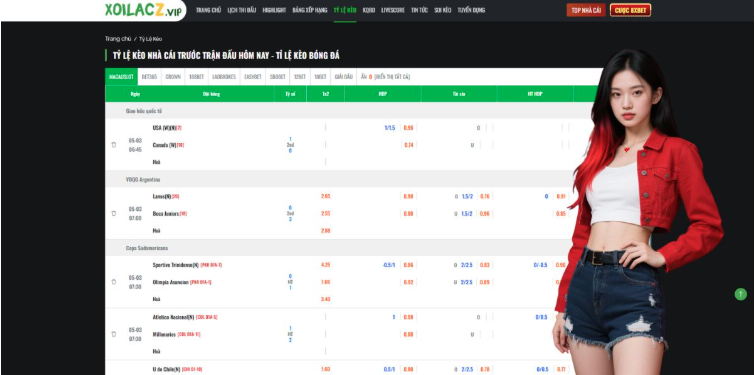Switch to the Ladbrokes bookmaker tab
The width and height of the screenshot is (755, 375).
(x=224, y=77)
